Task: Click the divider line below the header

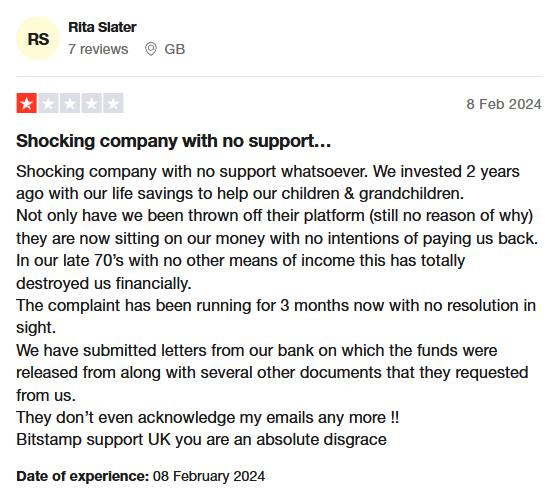Action: point(279,76)
